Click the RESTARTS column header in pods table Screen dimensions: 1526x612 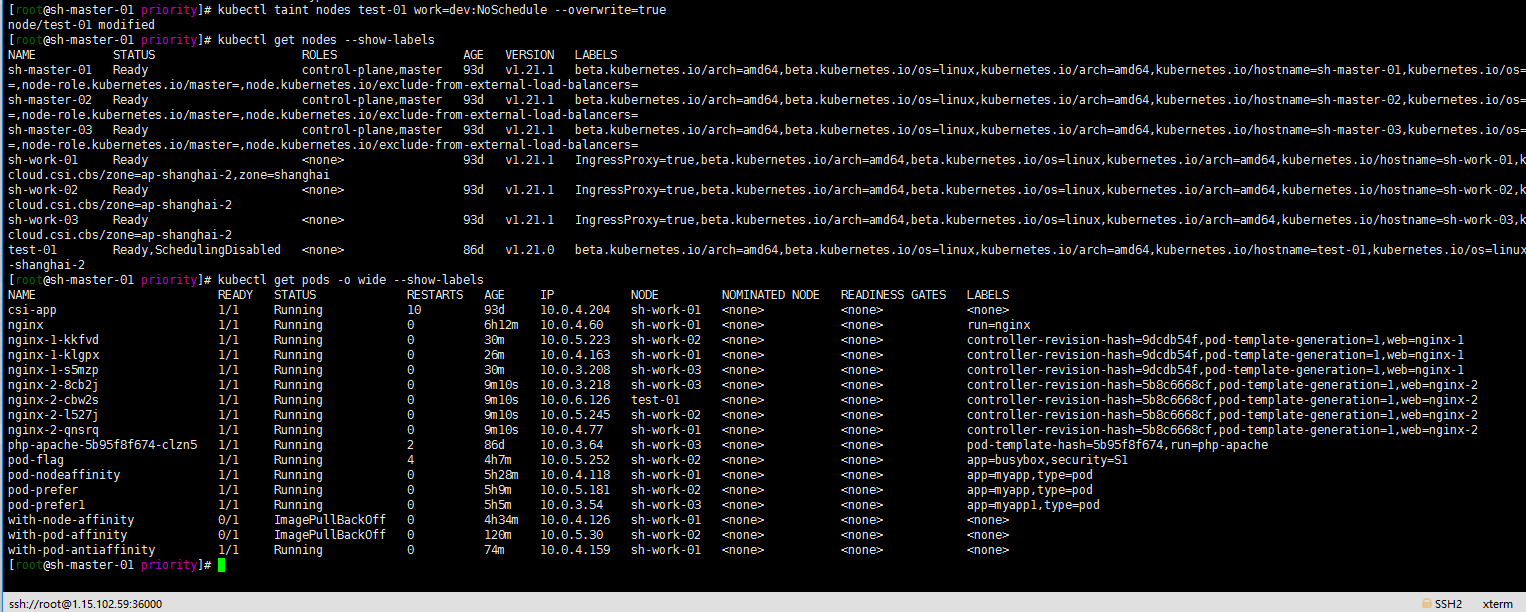click(434, 294)
